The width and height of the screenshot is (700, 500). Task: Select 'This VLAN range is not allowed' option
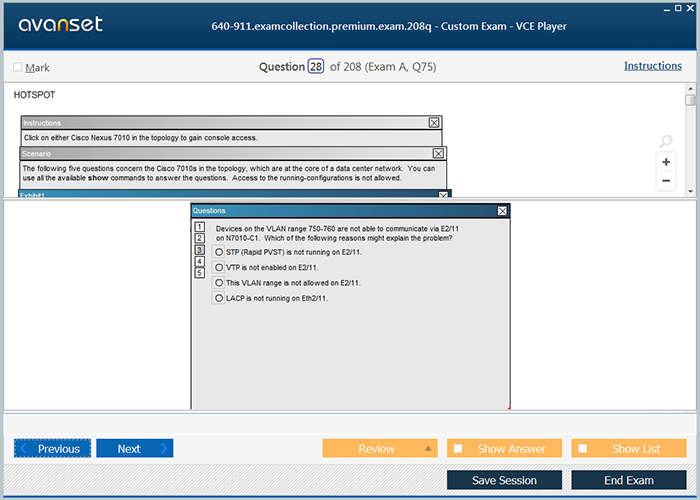coord(219,283)
